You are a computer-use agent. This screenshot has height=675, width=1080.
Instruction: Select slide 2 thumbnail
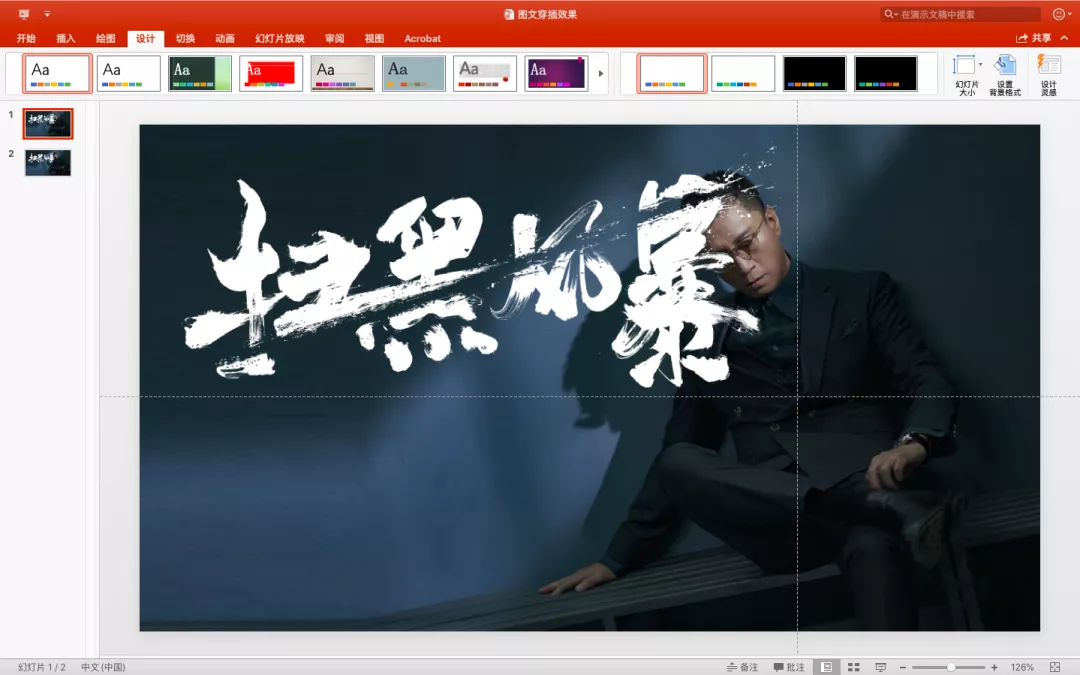tap(48, 163)
